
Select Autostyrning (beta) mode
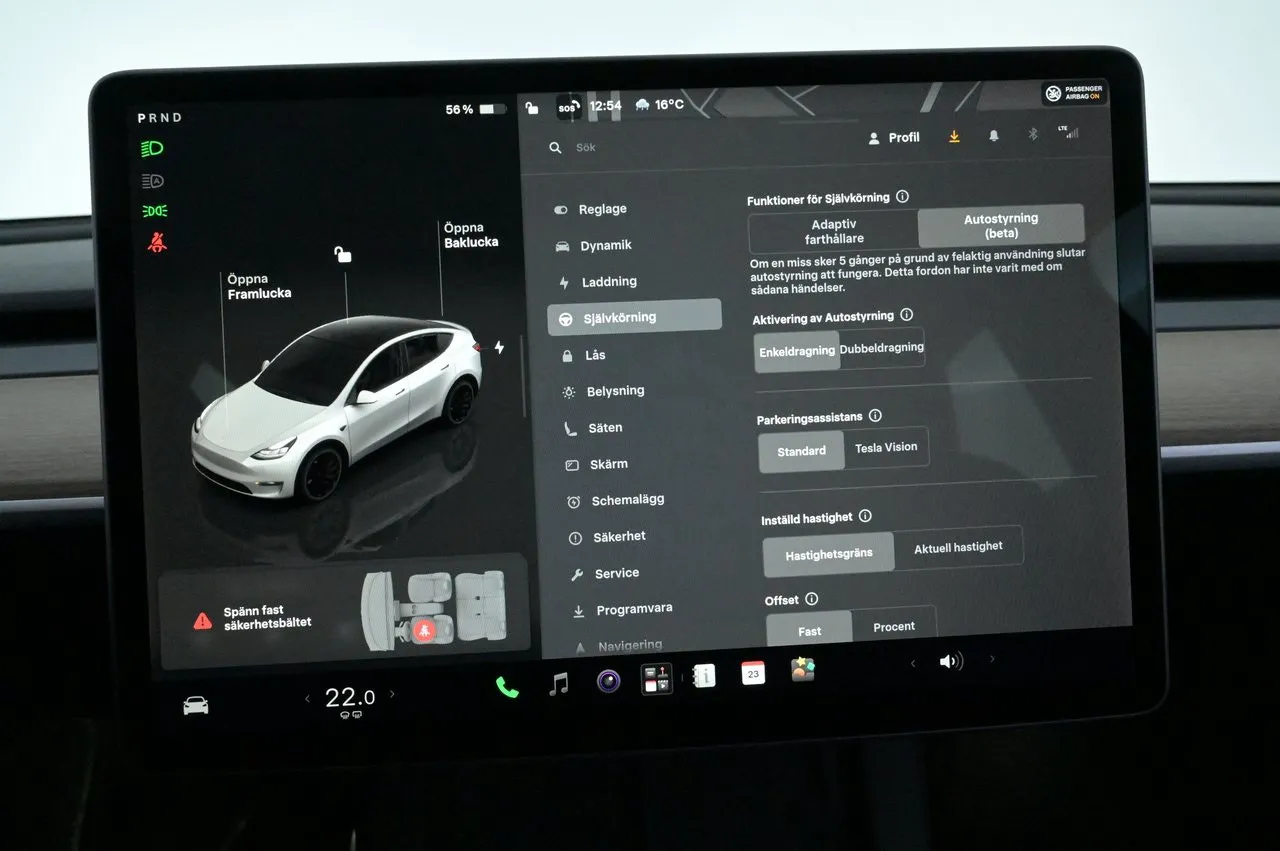[x=1001, y=226]
